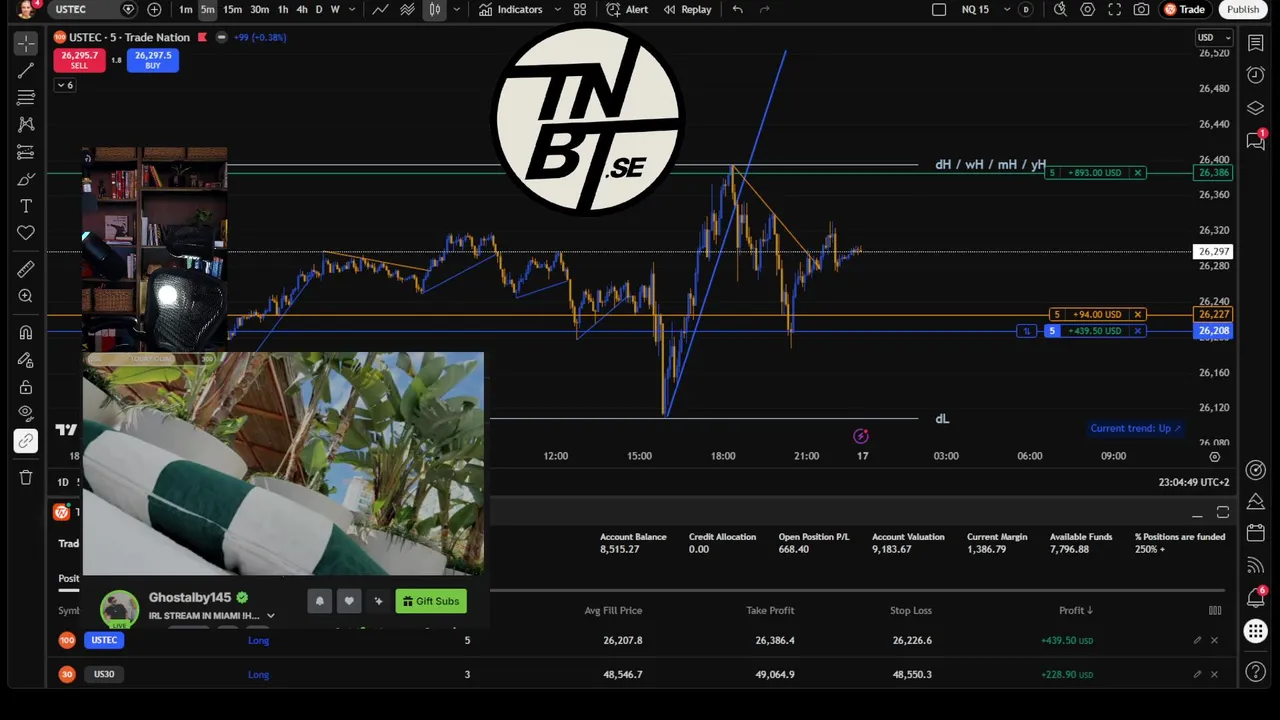Viewport: 1280px width, 720px height.
Task: Toggle the highlighted drawing sync link icon
Action: coord(26,441)
